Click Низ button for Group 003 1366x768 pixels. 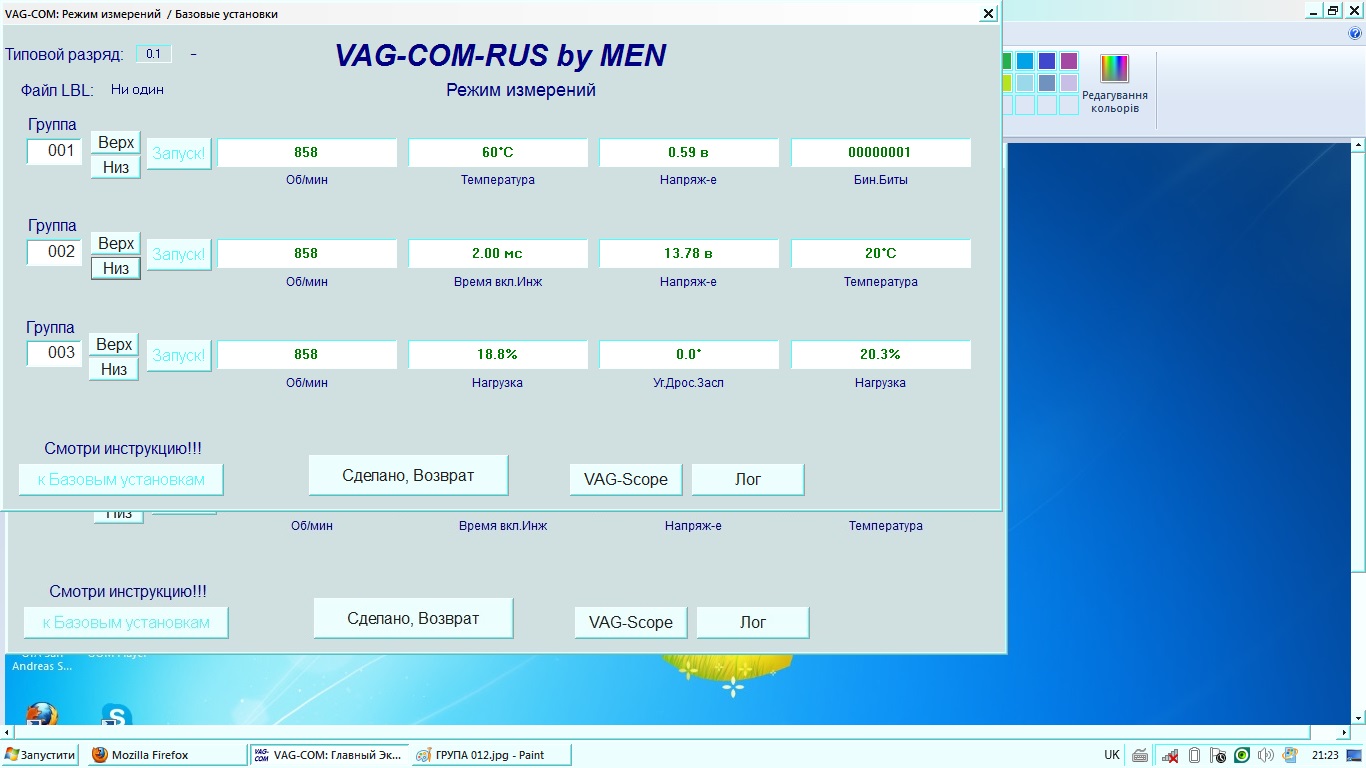[x=114, y=370]
